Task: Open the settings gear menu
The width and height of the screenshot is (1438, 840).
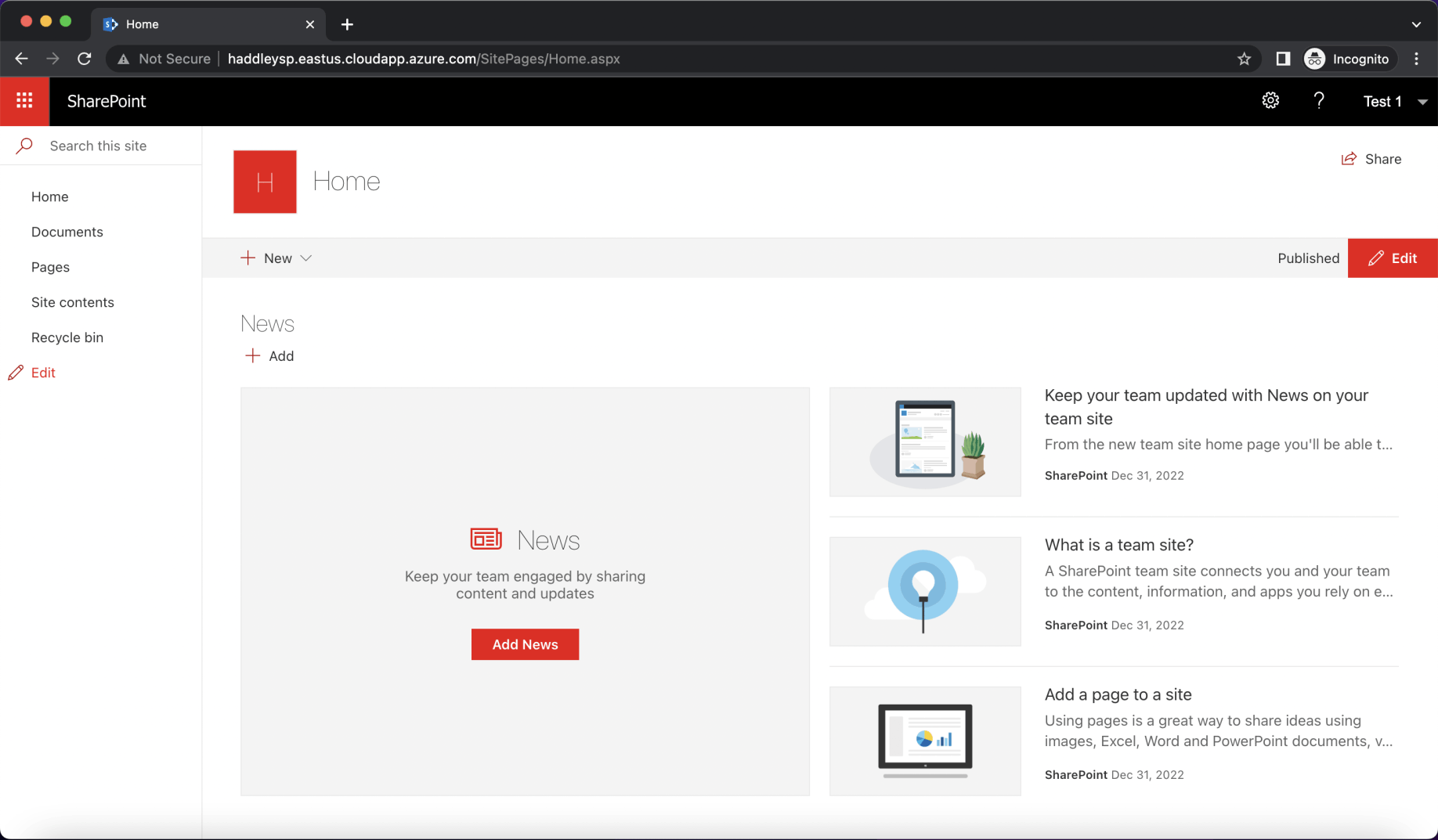Action: click(1270, 101)
